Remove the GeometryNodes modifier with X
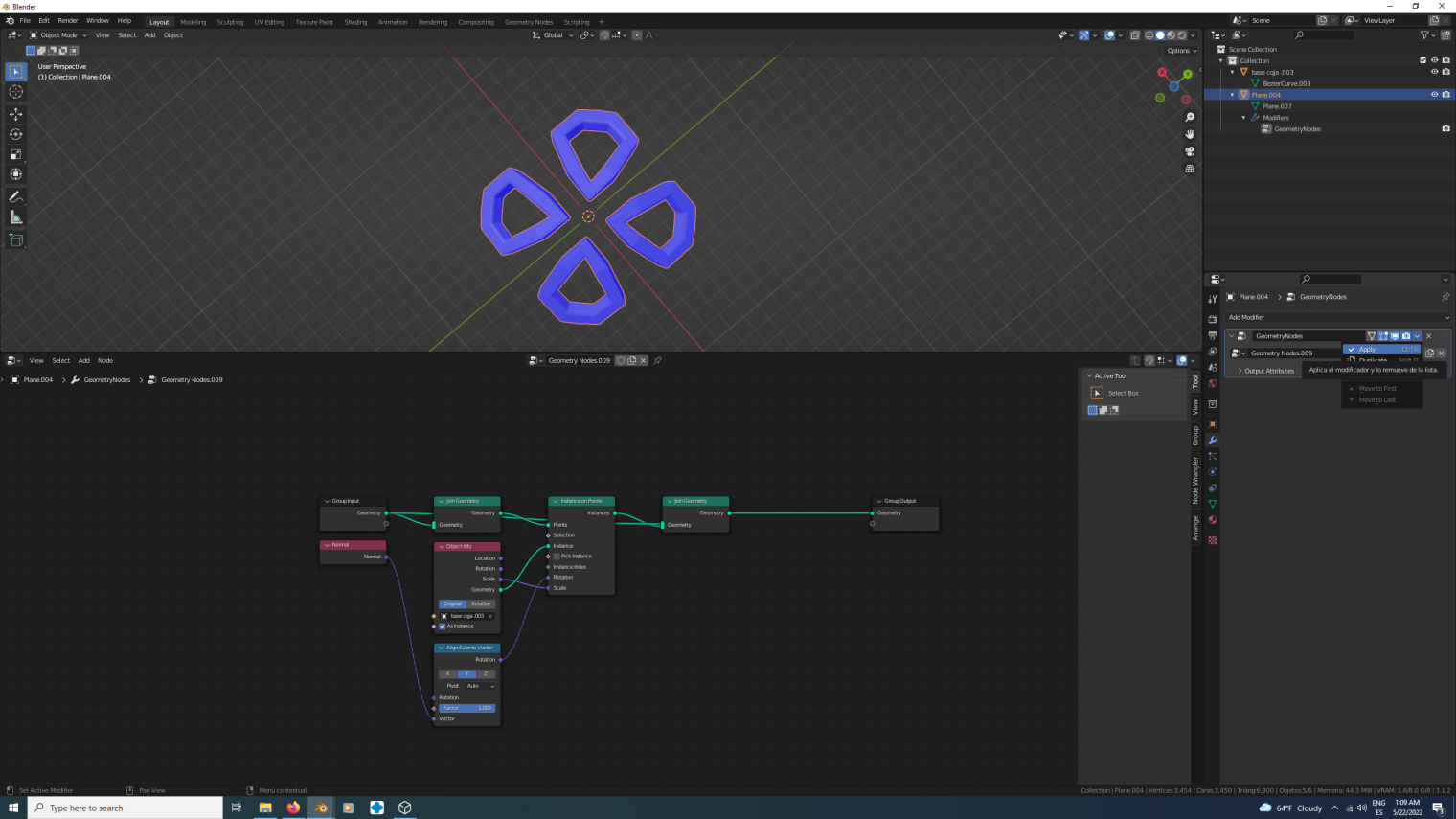This screenshot has height=819, width=1456. tap(1429, 336)
